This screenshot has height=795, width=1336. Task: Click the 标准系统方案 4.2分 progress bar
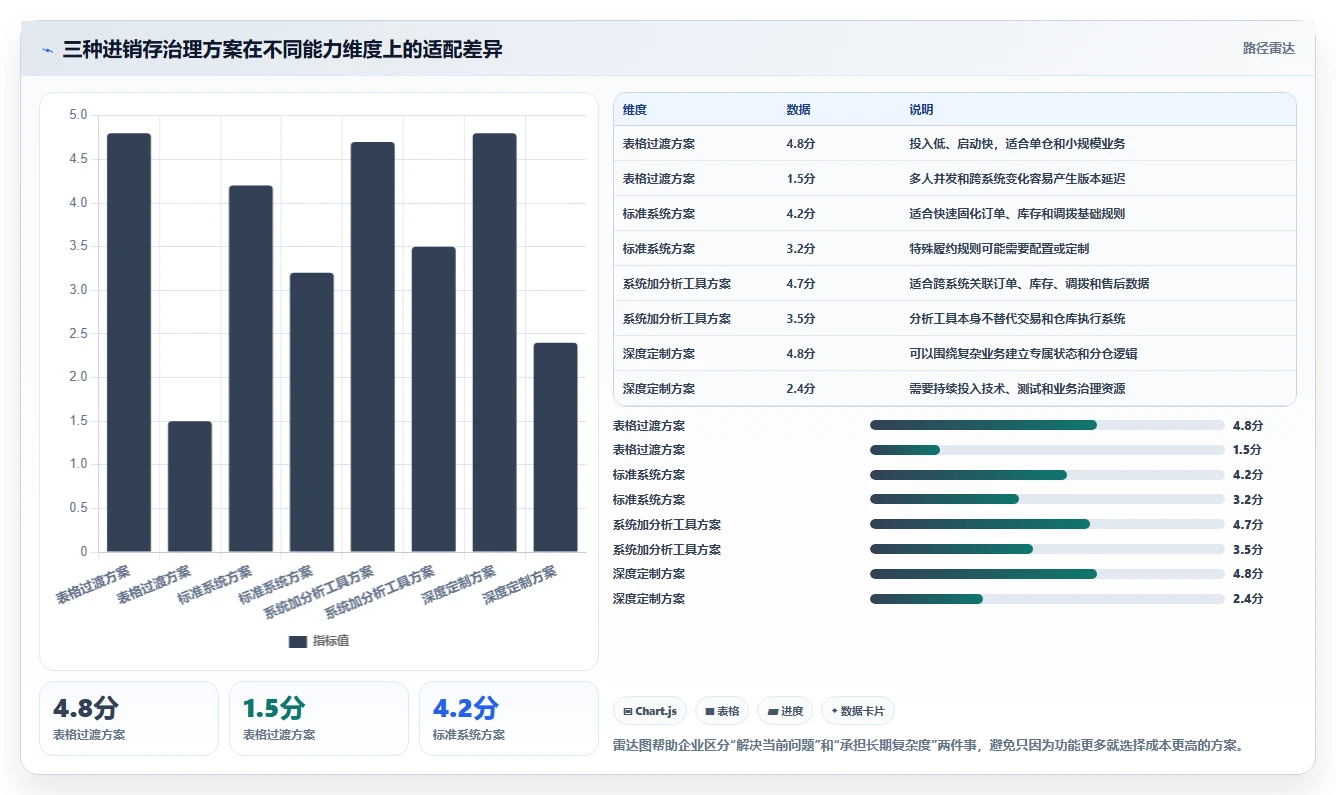1047,475
